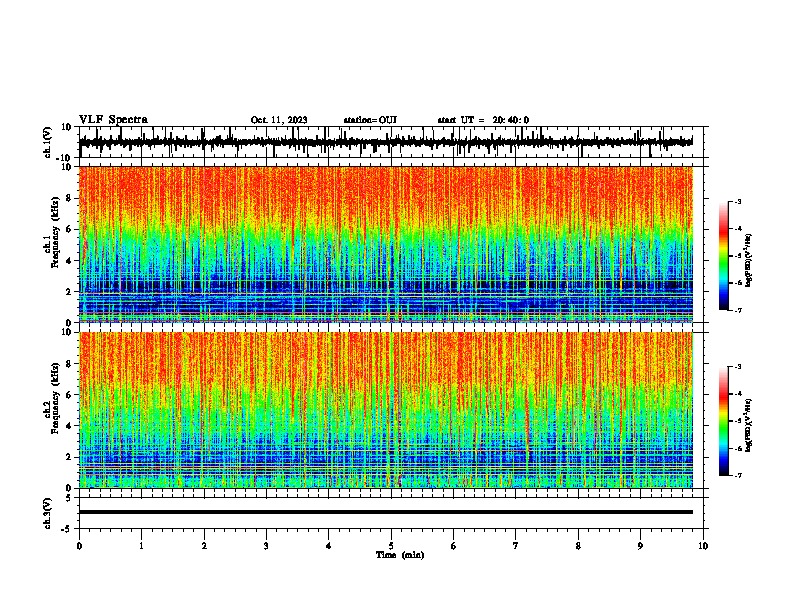
Task: Click the "6" kHz tick on ch.2 frequency axis
Action: pyautogui.click(x=69, y=395)
